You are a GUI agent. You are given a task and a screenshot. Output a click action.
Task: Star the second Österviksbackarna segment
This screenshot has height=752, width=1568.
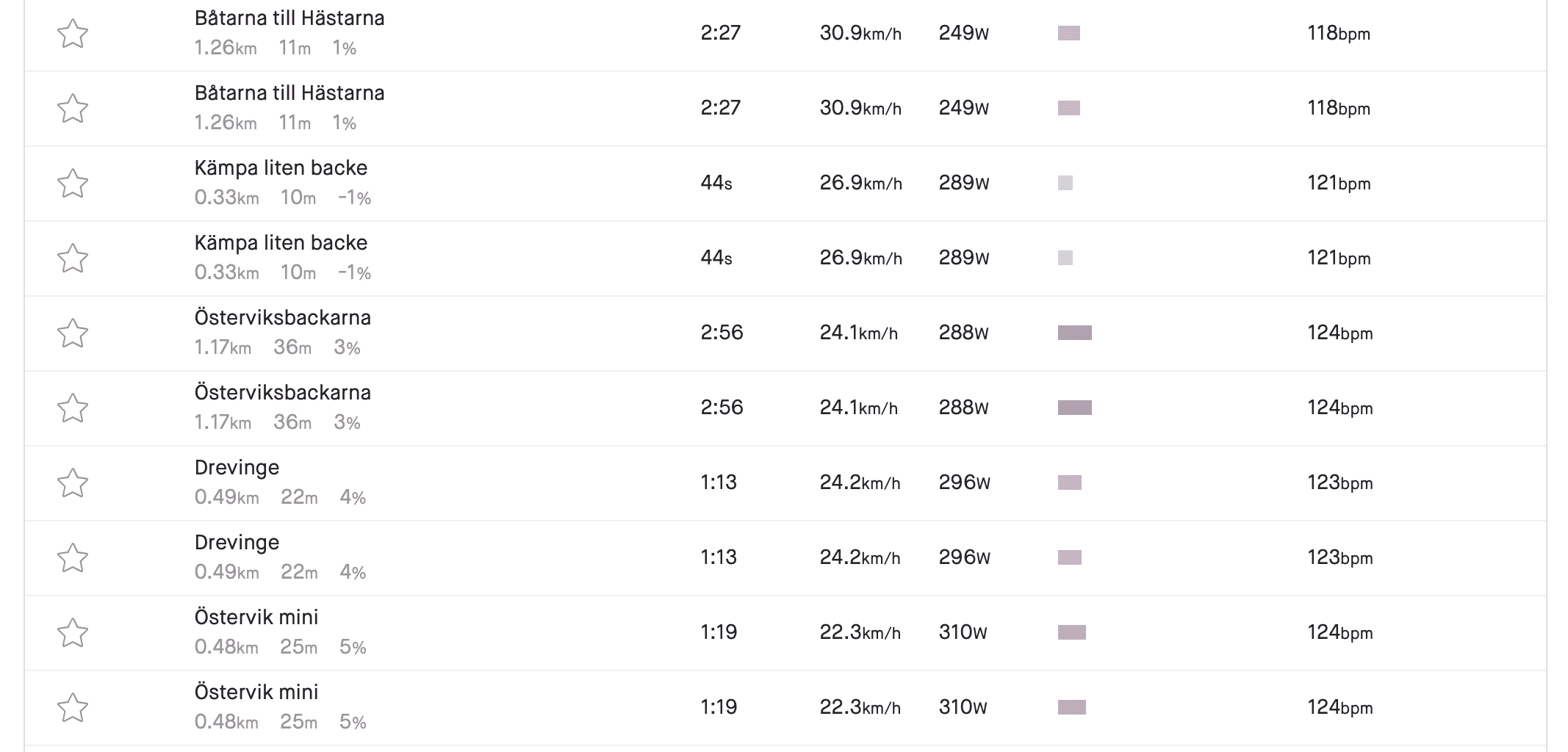click(x=73, y=408)
